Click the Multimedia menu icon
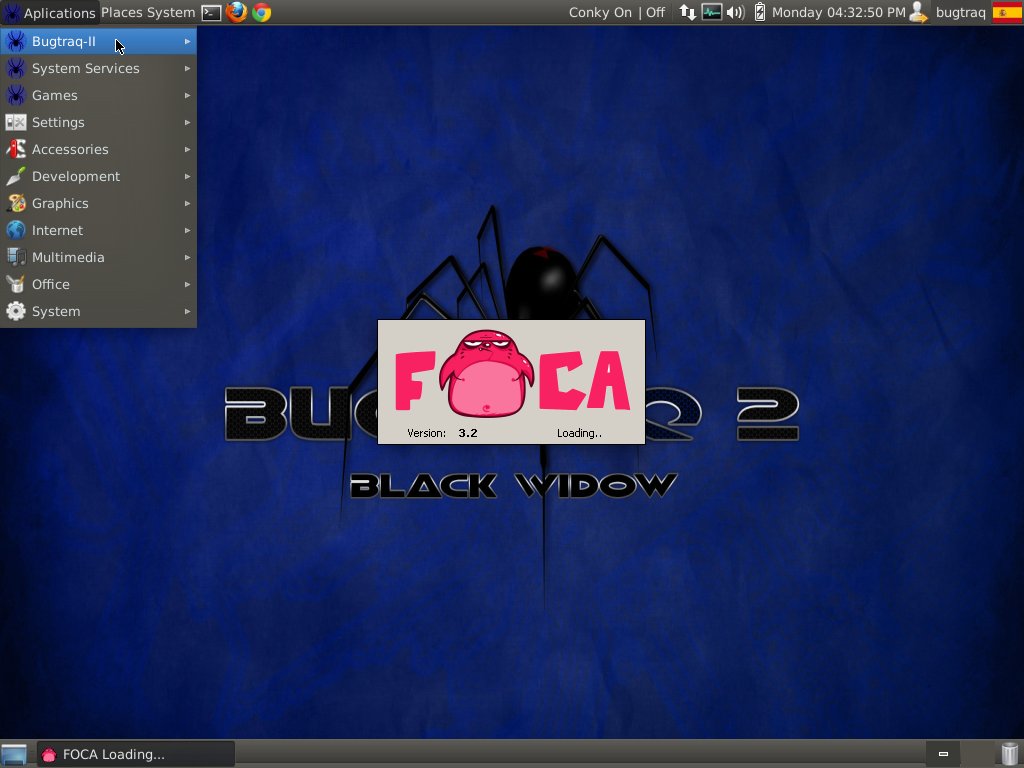Image resolution: width=1024 pixels, height=768 pixels. pyautogui.click(x=16, y=257)
